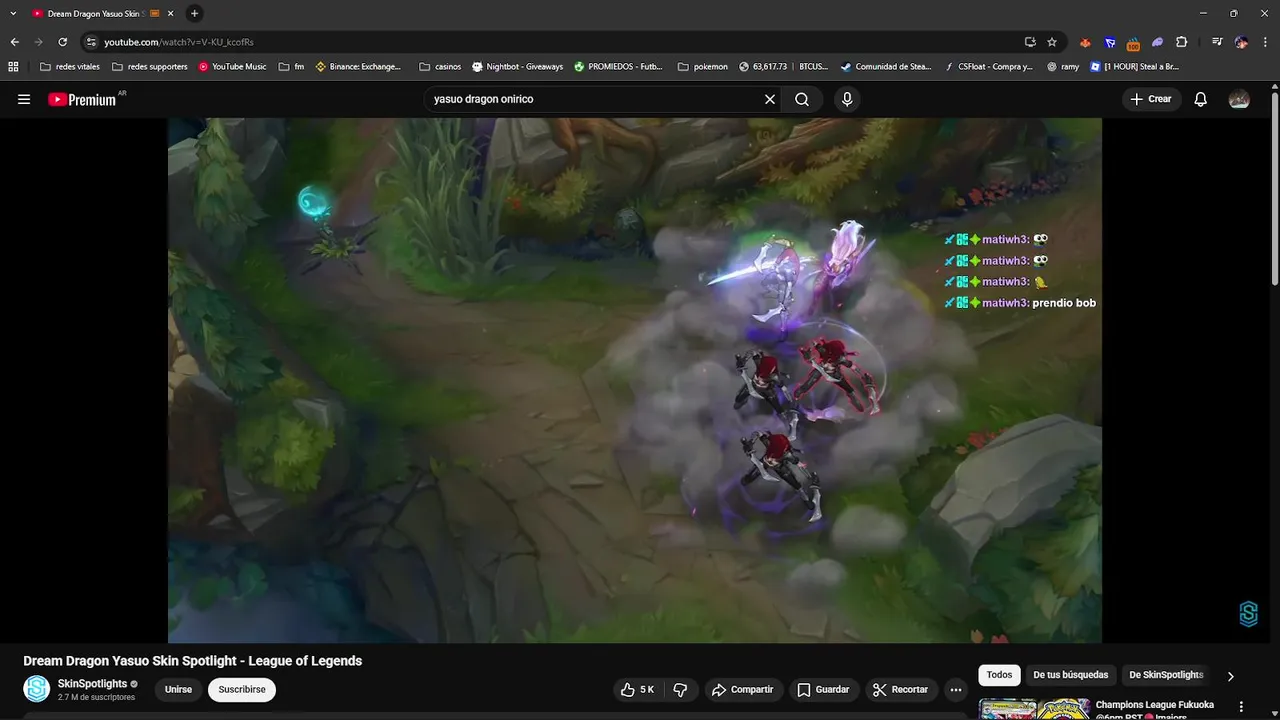Like the video with thumbs up
The height and width of the screenshot is (720, 1280).
point(638,690)
